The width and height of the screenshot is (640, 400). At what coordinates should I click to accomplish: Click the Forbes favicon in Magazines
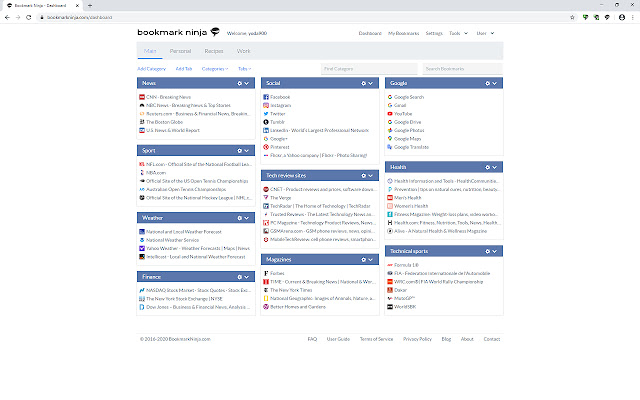tap(266, 273)
